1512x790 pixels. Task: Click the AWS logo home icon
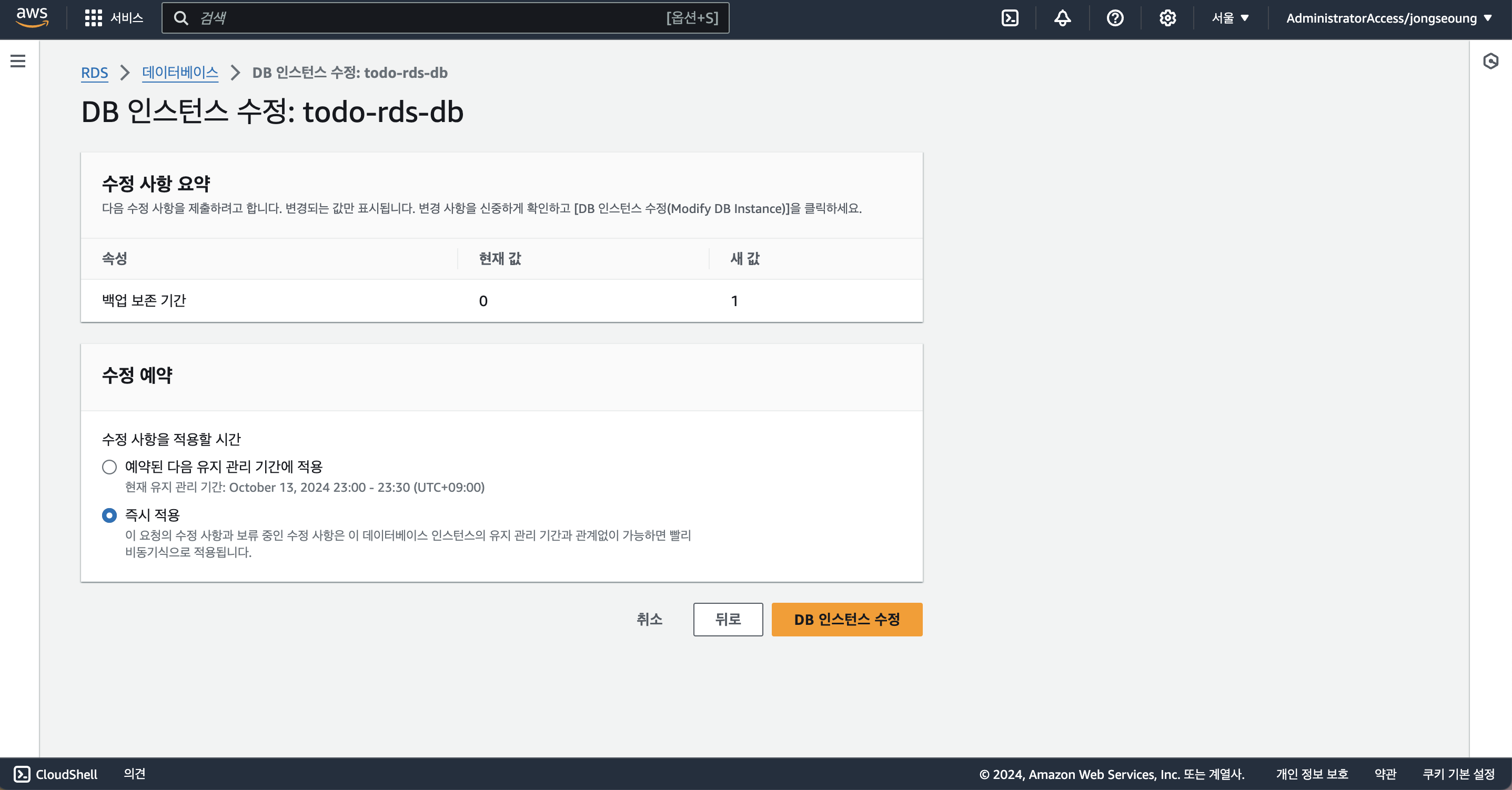[x=32, y=17]
